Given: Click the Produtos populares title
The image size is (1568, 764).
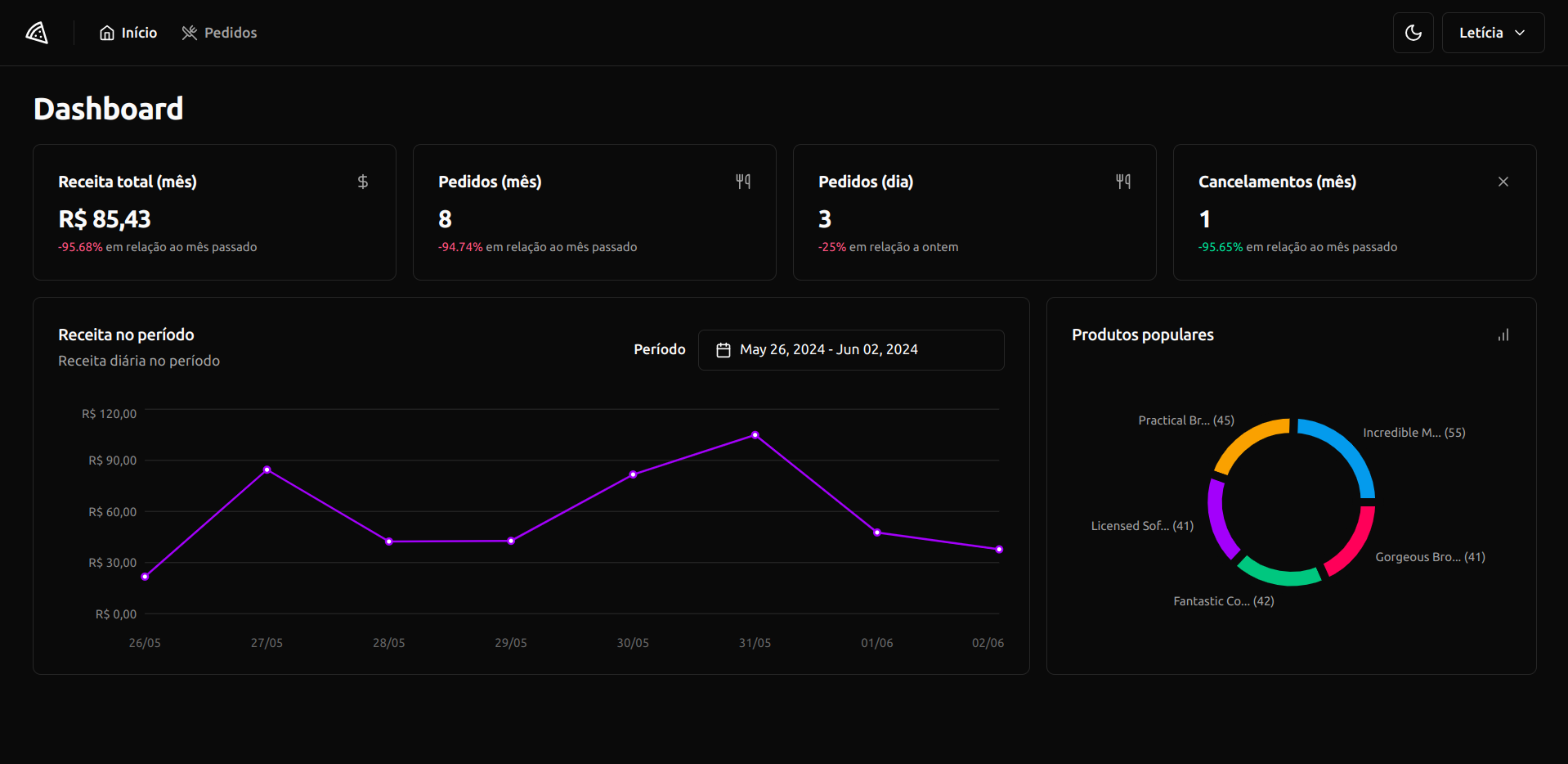Looking at the screenshot, I should (1142, 335).
